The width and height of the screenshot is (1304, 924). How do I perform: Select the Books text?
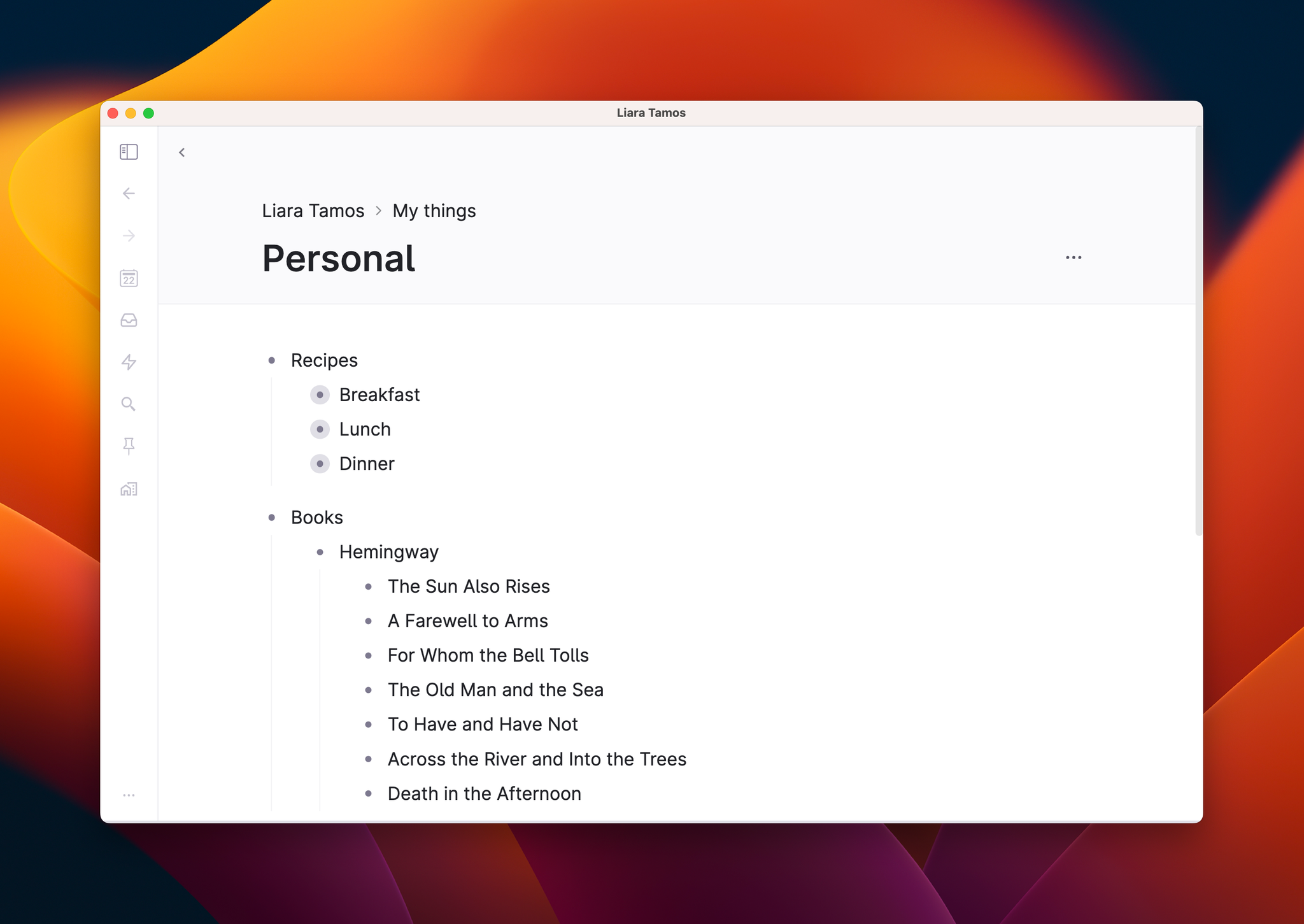pos(317,518)
